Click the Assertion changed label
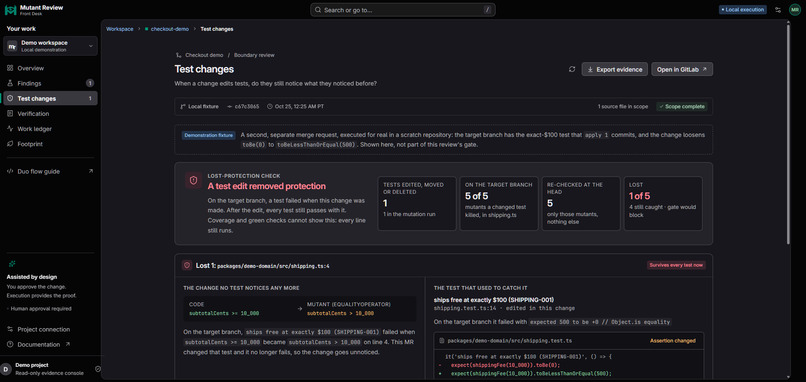This screenshot has height=382, width=806. coord(672,340)
